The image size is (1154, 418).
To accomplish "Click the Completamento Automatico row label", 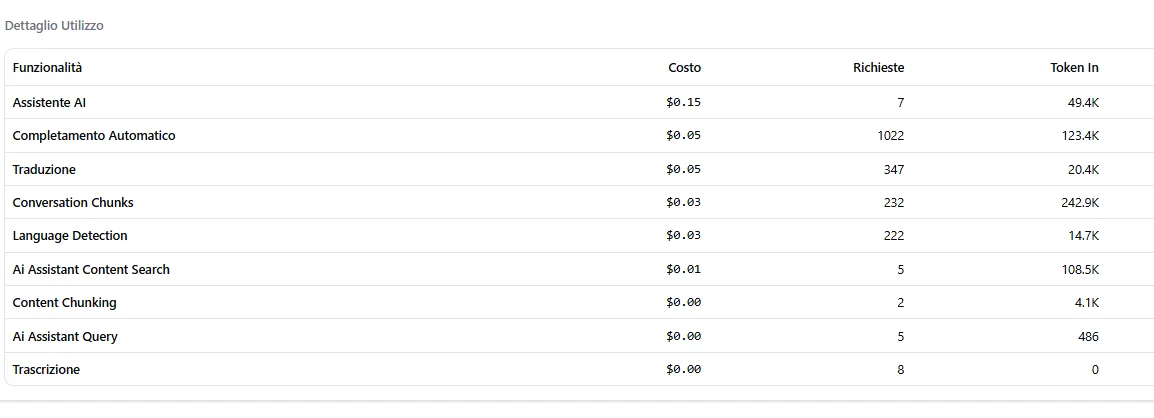I will pyautogui.click(x=94, y=136).
